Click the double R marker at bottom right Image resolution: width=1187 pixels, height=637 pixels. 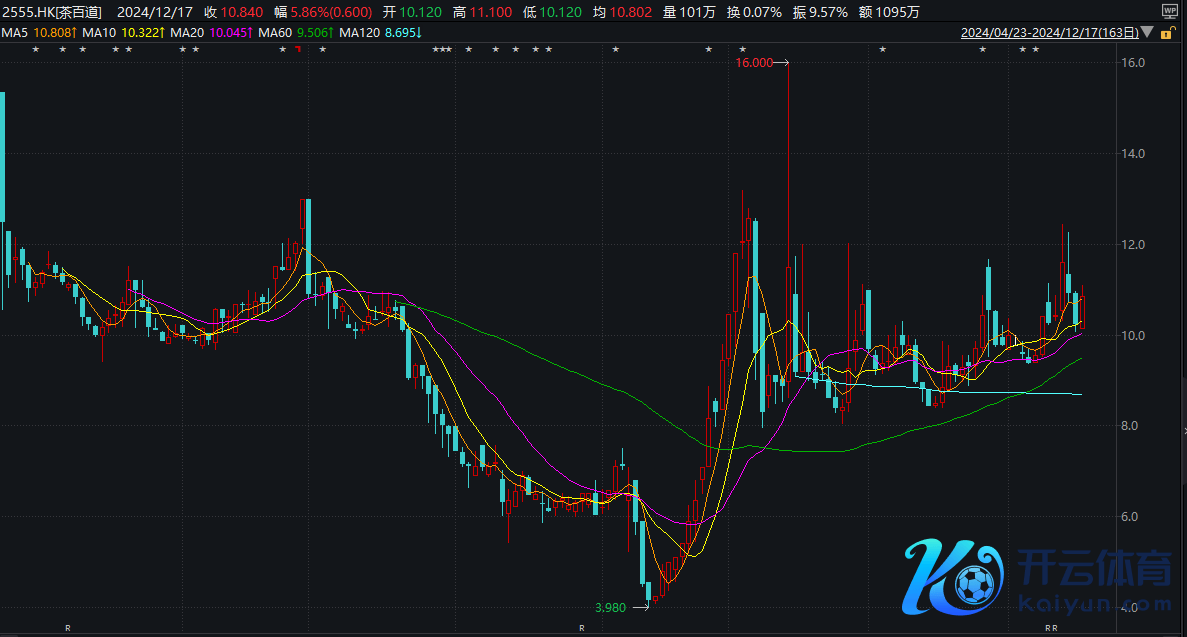click(1051, 628)
